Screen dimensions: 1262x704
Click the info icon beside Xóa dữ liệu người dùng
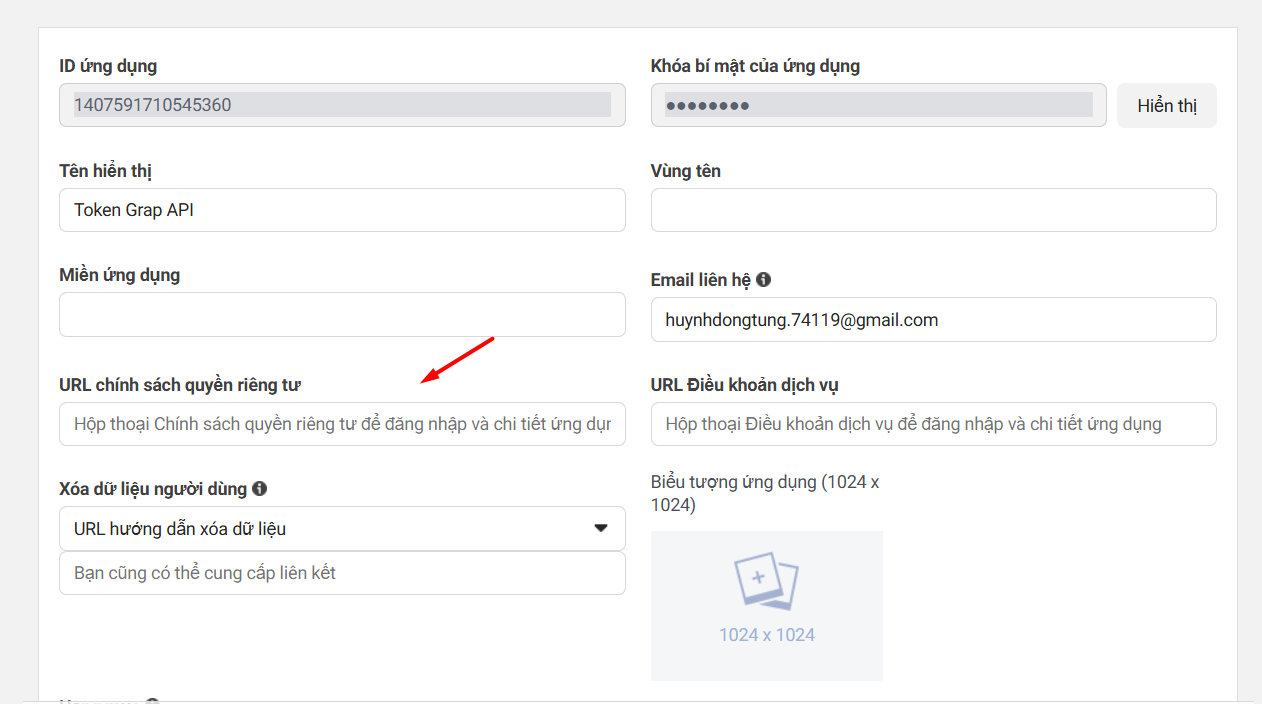[x=260, y=489]
